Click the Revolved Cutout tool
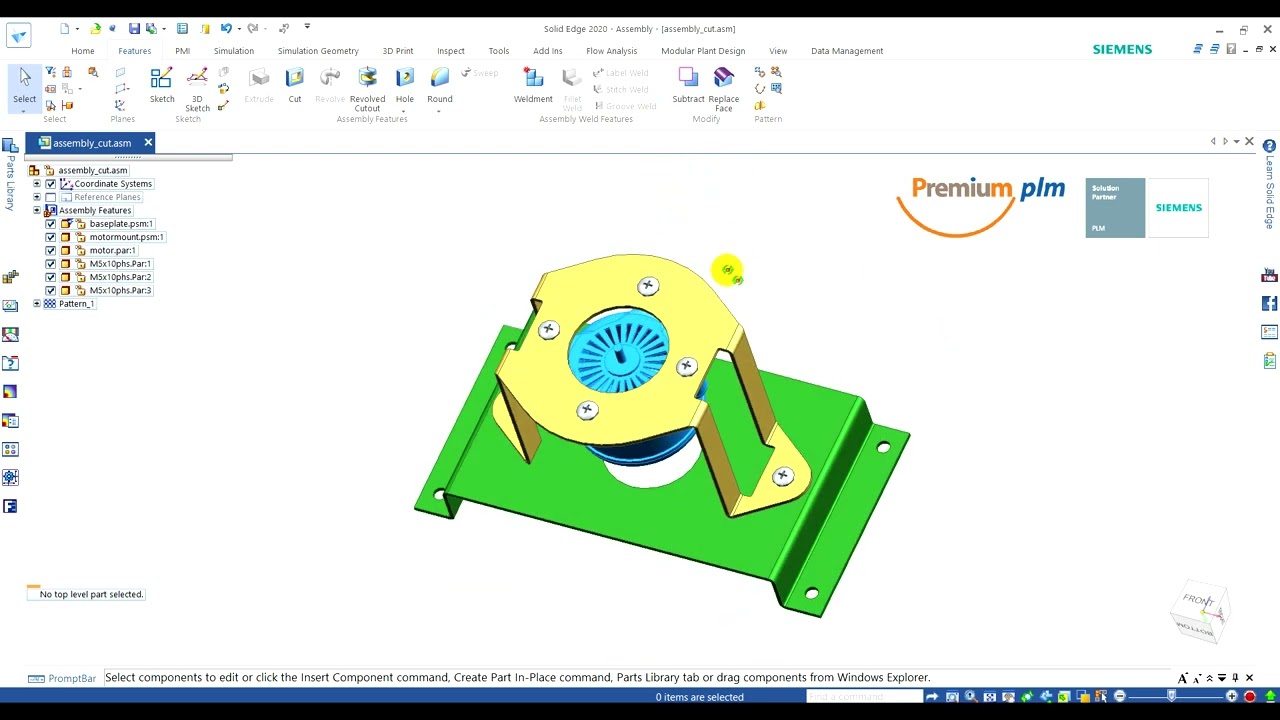Image resolution: width=1280 pixels, height=720 pixels. (x=367, y=89)
